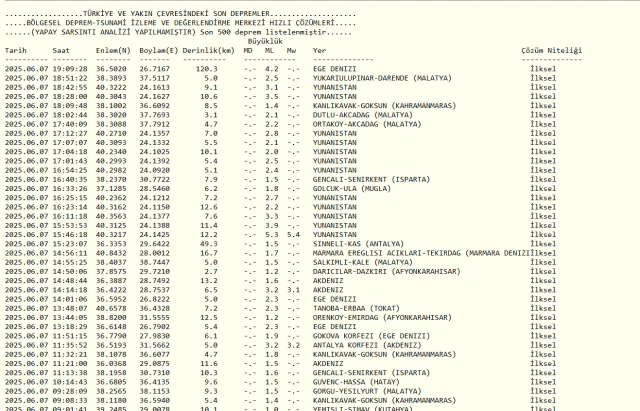Screen dimensions: 640x411
Task: Click the longitude '26.7167'
Action: pos(154,69)
